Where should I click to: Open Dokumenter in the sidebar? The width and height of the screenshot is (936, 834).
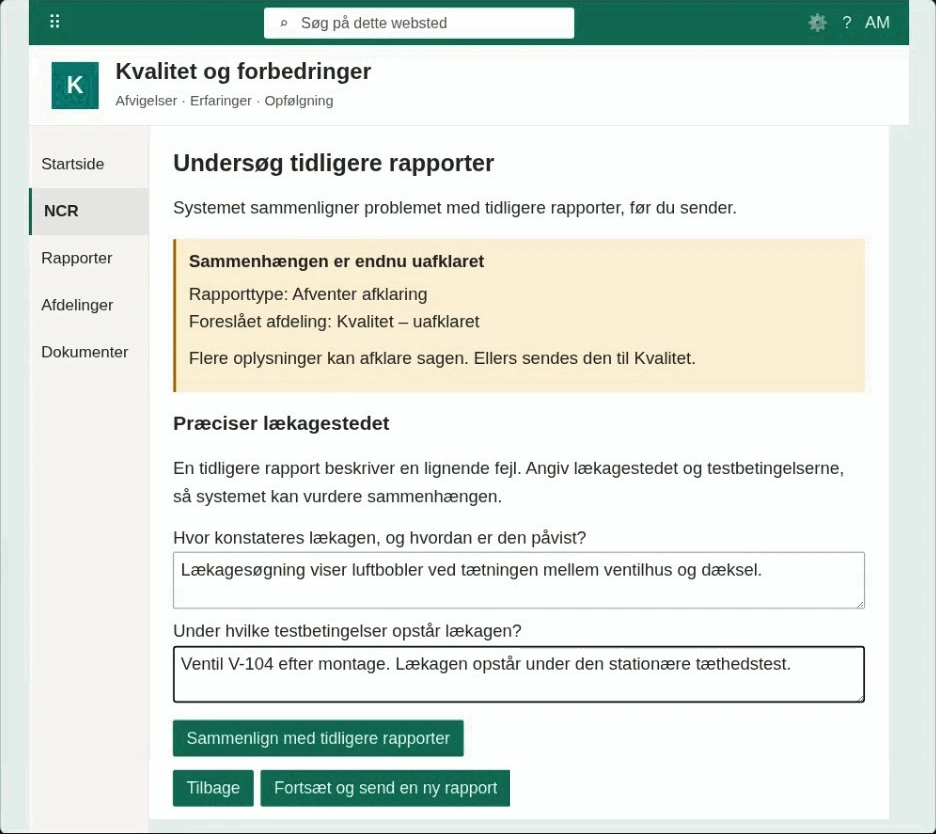88,352
